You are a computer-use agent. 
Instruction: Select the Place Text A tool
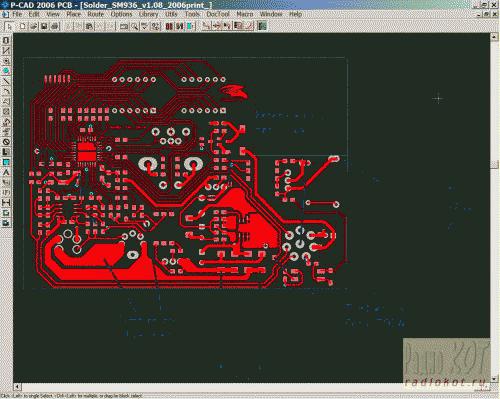point(6,172)
